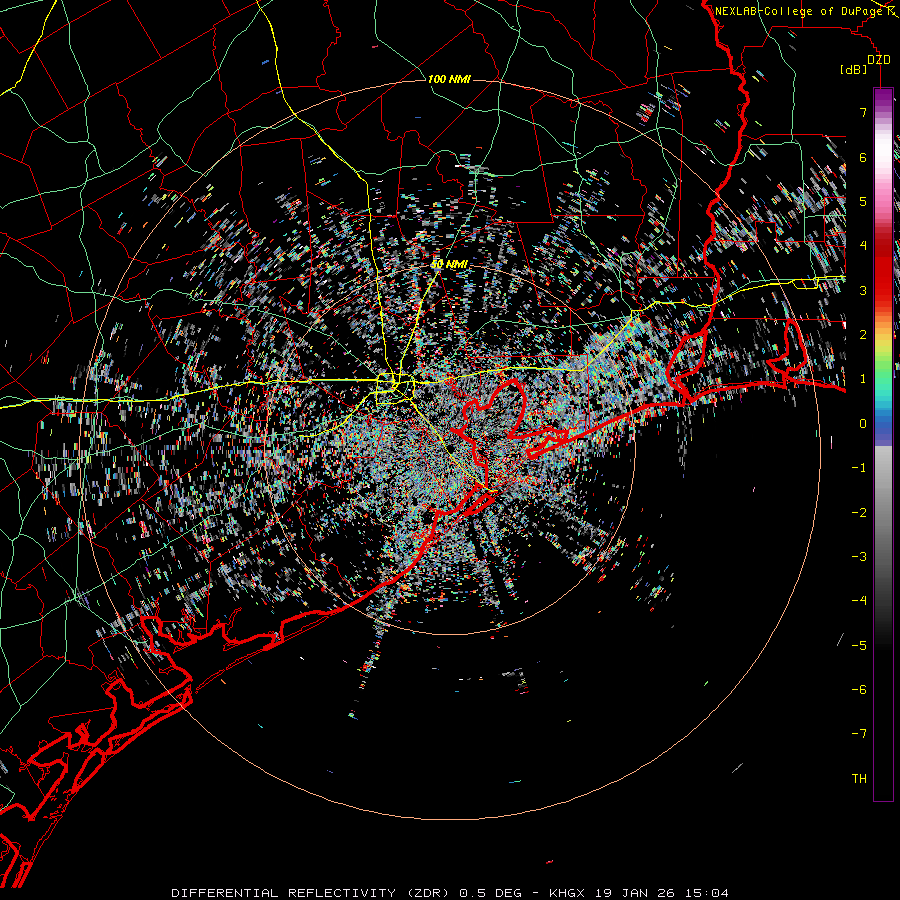Click the 2 value on the legend

pos(863,335)
